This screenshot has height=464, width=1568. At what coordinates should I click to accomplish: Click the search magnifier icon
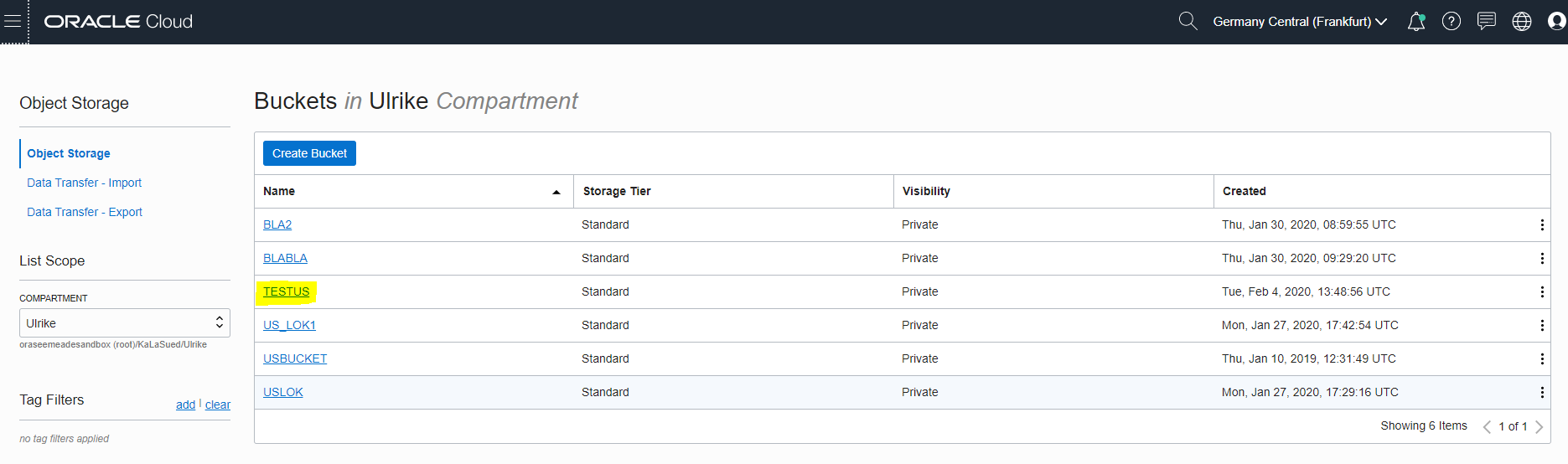(1188, 21)
